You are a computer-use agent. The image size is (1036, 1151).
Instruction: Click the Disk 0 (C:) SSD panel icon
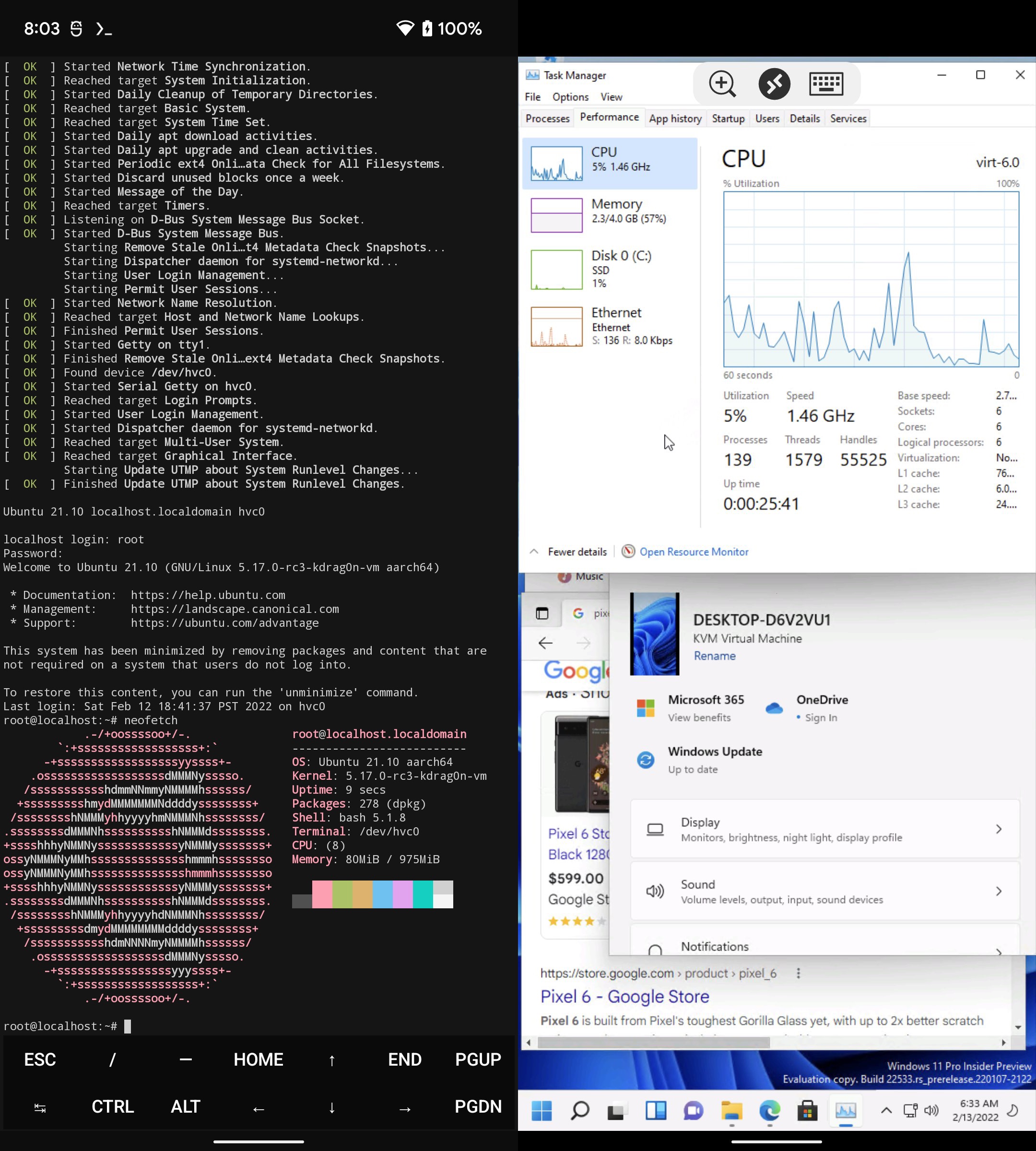[556, 268]
